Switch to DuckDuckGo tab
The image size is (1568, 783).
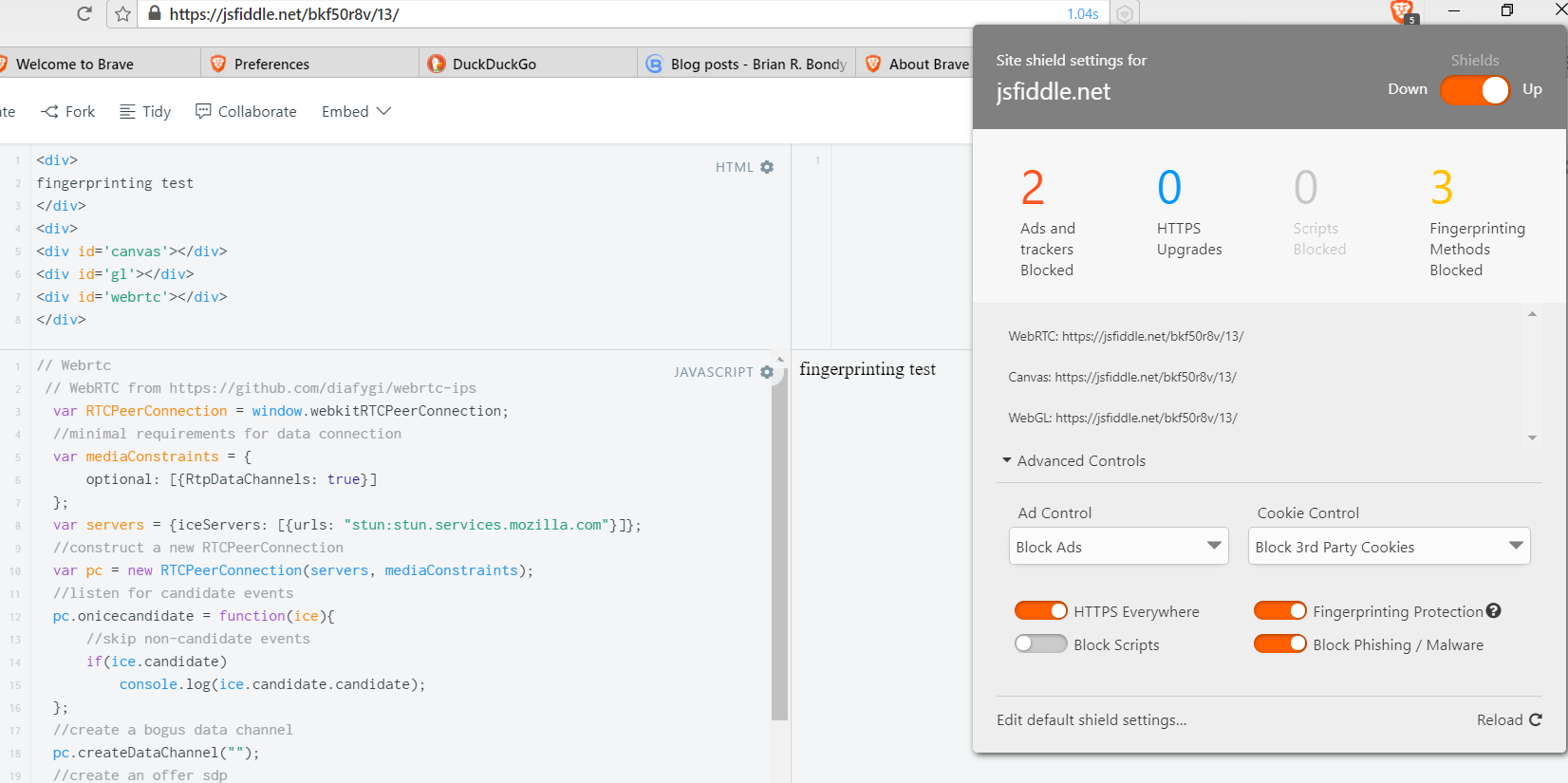pyautogui.click(x=528, y=64)
